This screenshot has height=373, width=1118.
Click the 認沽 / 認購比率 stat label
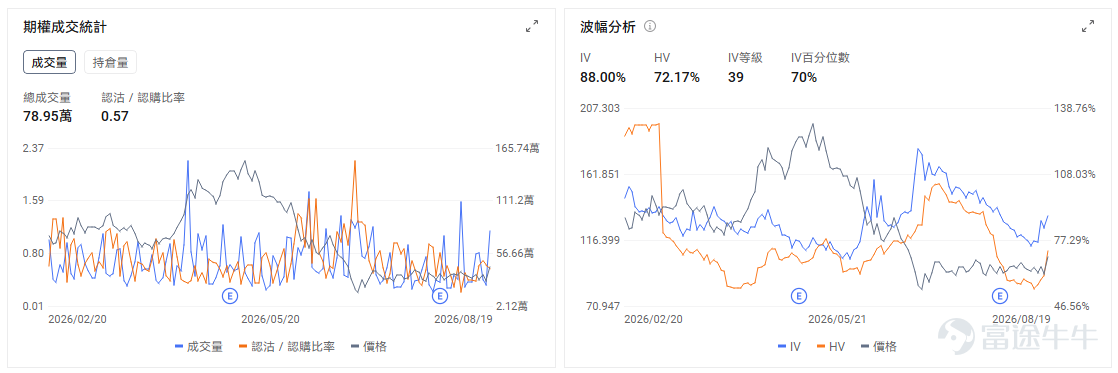[143, 97]
